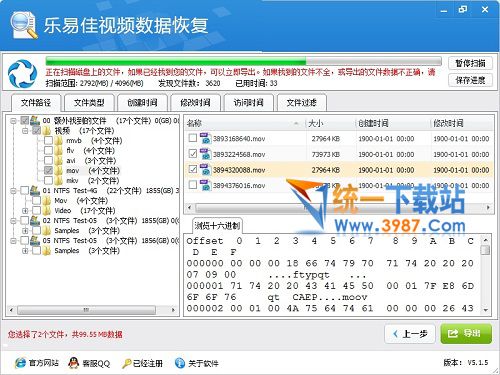Click the Mov folder icon under Test-4G
Viewport: 500px width, 375px height.
[x=47, y=201]
